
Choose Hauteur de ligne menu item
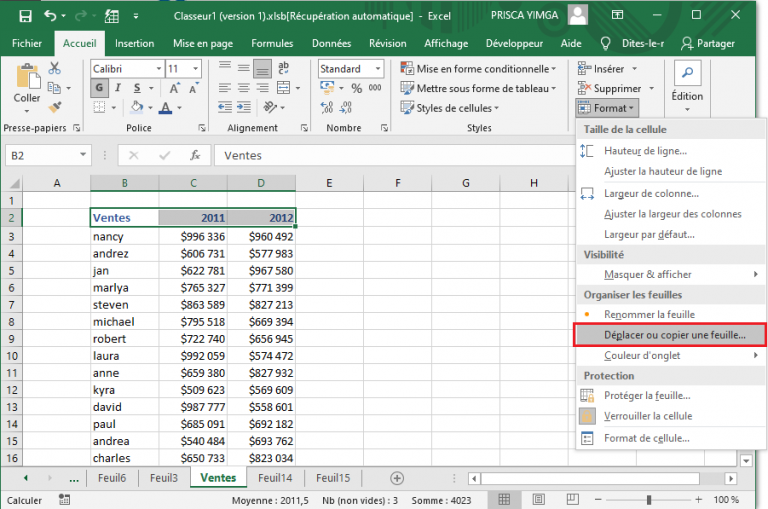[x=671, y=151]
